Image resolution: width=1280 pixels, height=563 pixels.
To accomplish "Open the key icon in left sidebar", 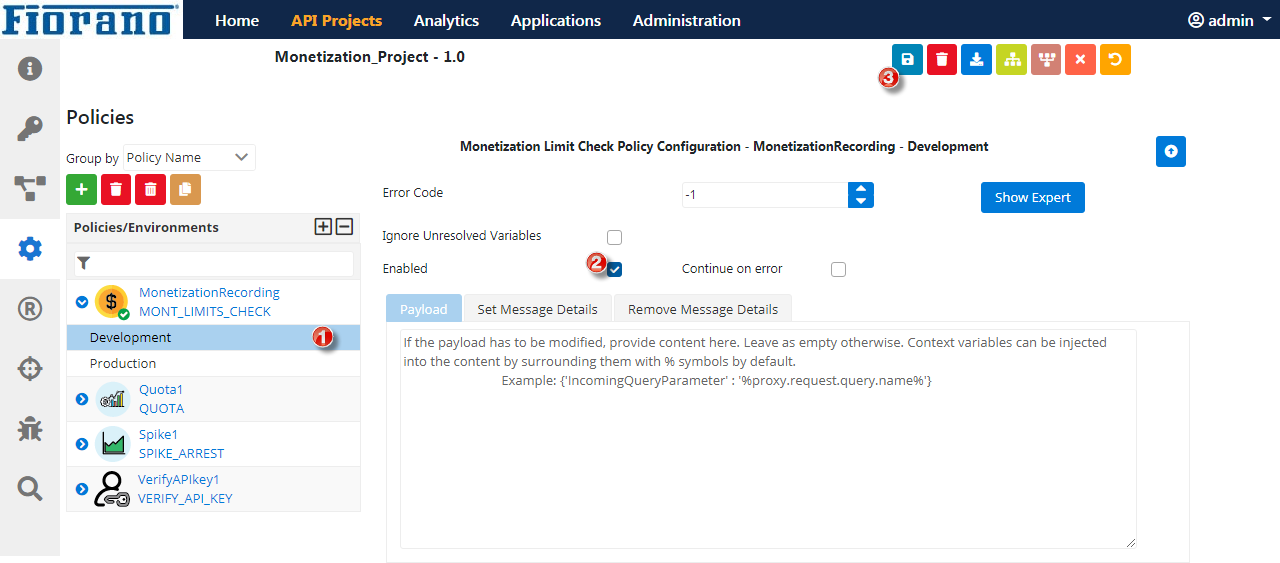I will coord(30,128).
